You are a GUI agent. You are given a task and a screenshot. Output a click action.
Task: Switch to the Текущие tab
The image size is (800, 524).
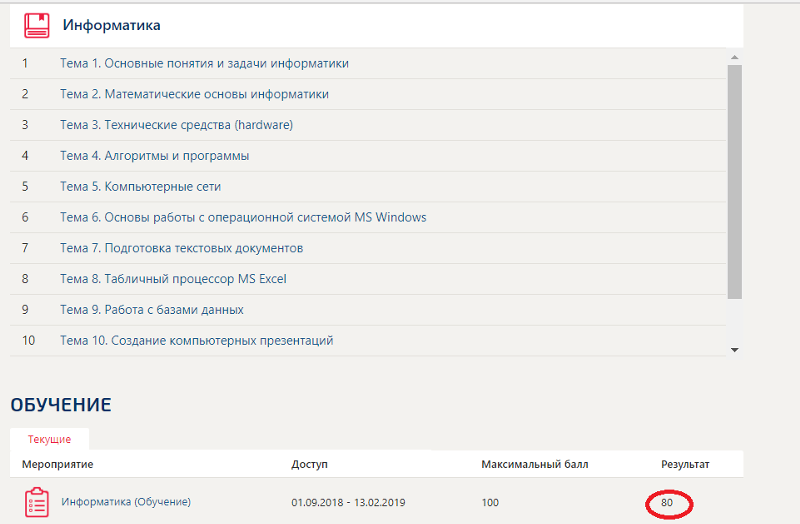pos(49,439)
